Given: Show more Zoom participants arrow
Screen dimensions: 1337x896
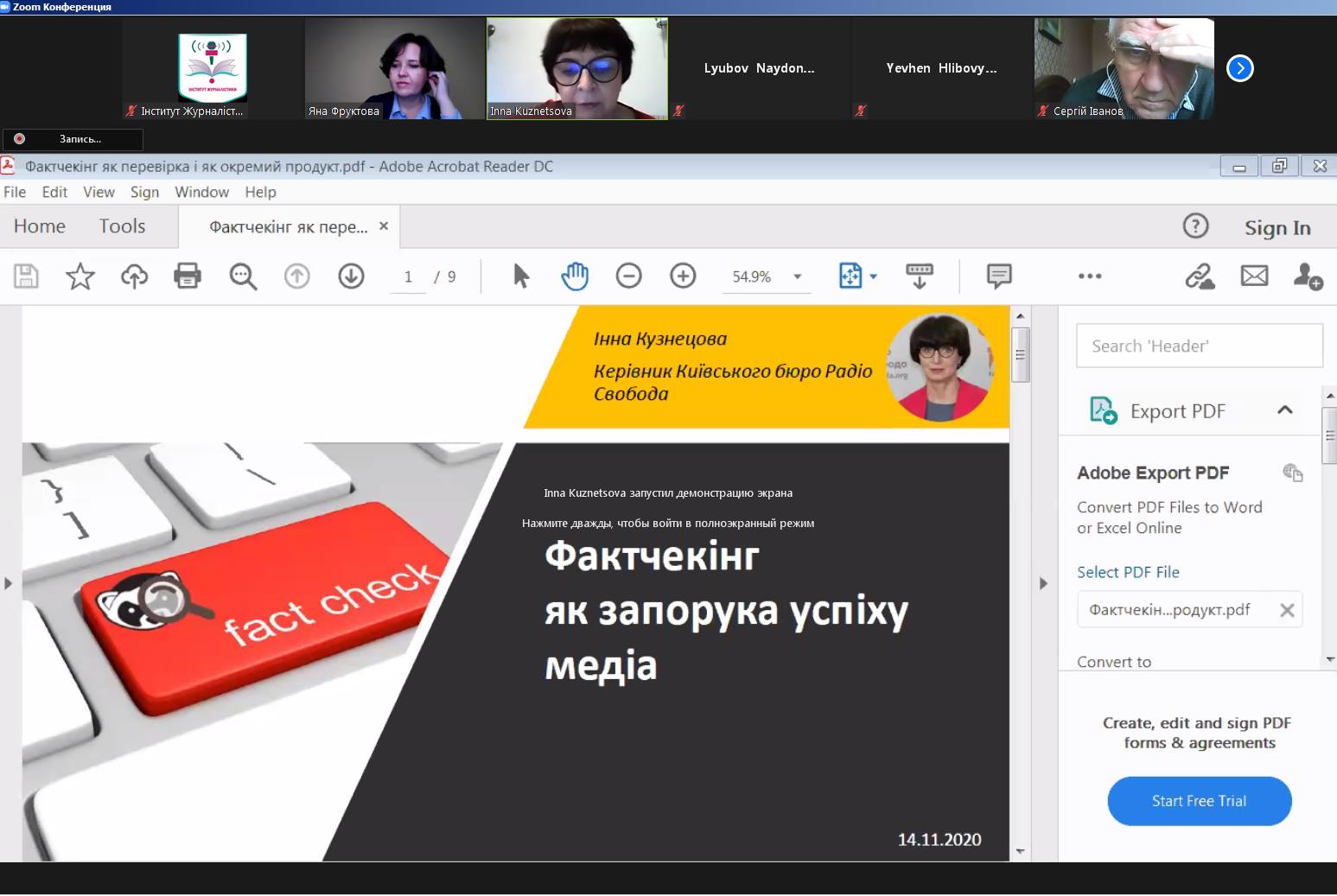Looking at the screenshot, I should coord(1239,68).
